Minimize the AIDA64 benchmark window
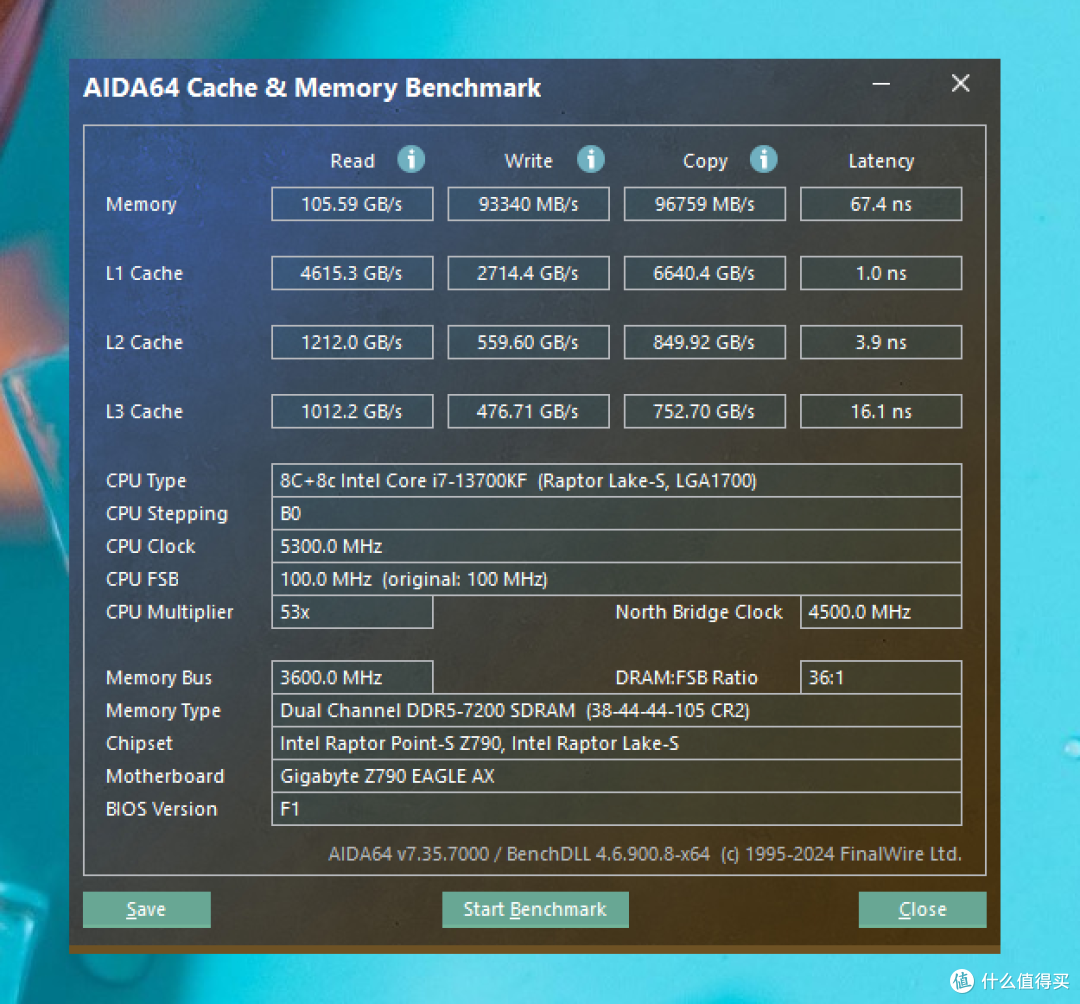This screenshot has height=1004, width=1080. (881, 84)
